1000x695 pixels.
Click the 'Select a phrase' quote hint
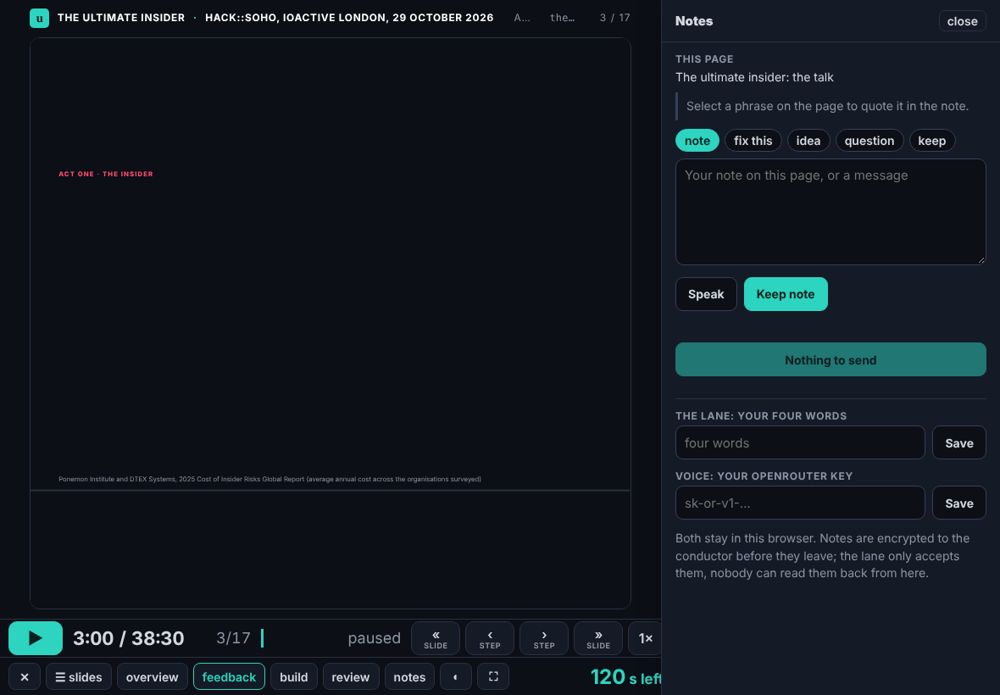coord(827,106)
